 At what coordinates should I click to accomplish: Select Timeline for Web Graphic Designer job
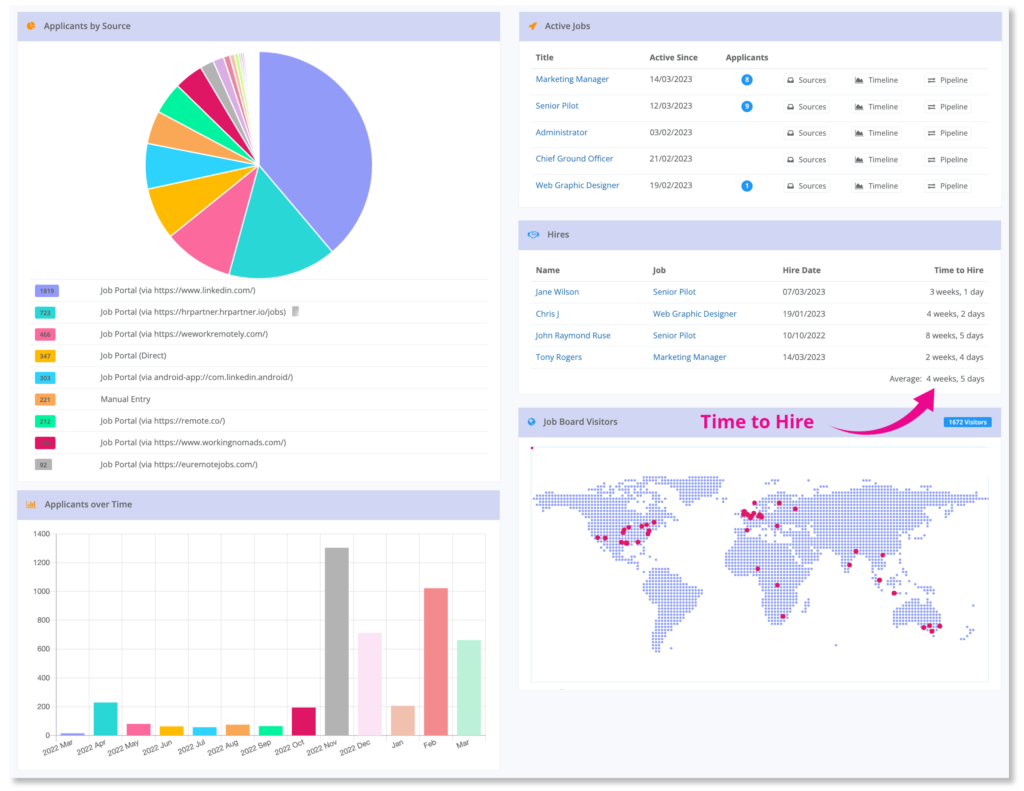click(x=876, y=186)
